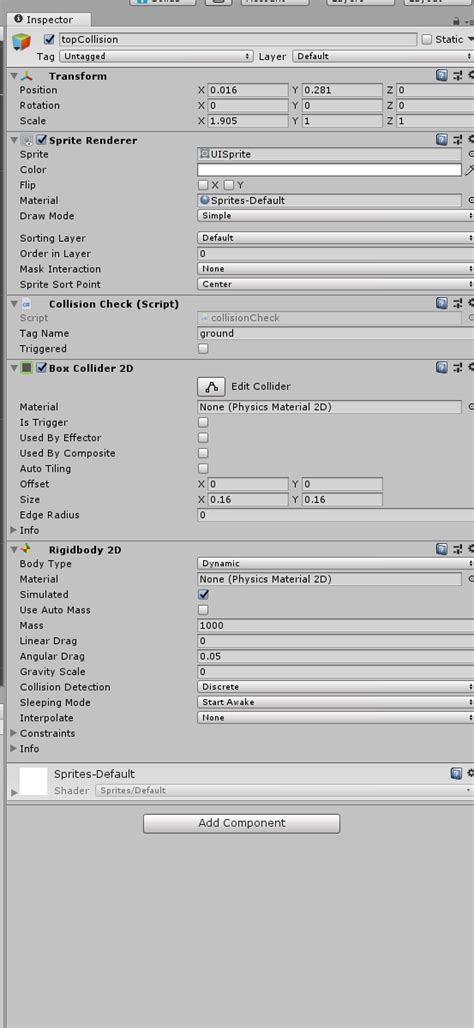This screenshot has height=1028, width=474.
Task: Toggle Used By Composite checkbox
Action: [203, 453]
